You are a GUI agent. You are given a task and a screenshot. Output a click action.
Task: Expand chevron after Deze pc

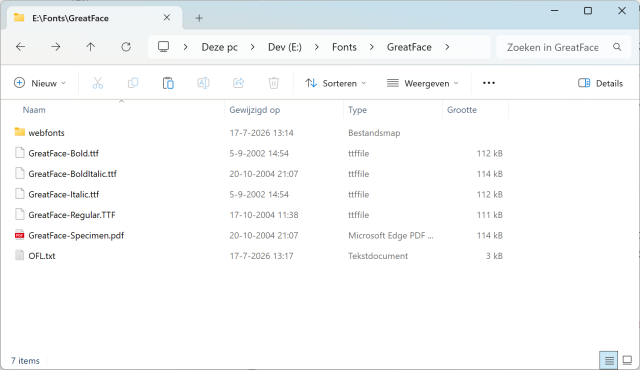coord(253,47)
